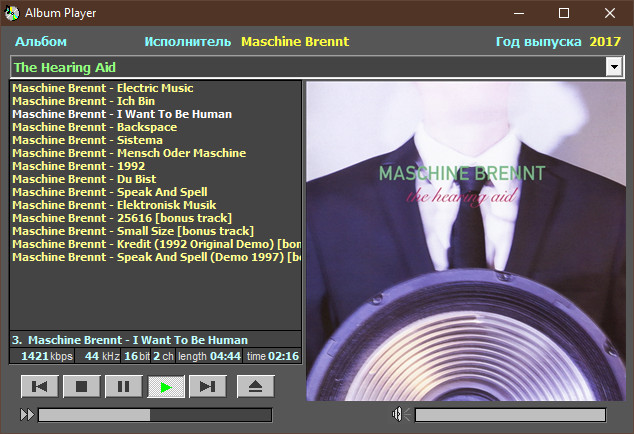The height and width of the screenshot is (434, 634).
Task: Select track 25616 bonus track
Action: 122,218
